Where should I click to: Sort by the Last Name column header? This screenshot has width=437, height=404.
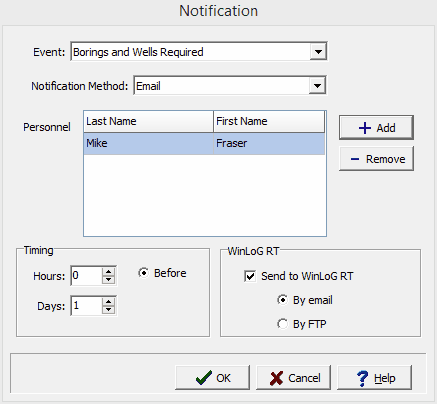(148, 121)
